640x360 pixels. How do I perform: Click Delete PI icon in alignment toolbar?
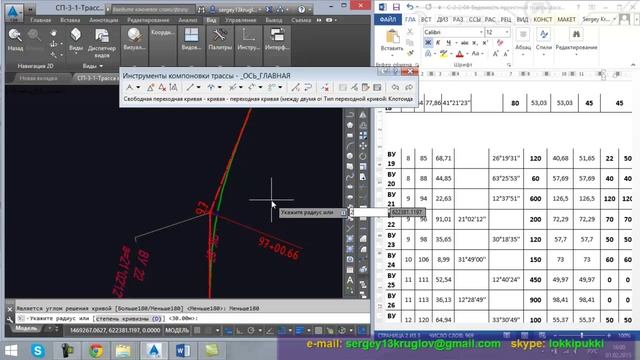pyautogui.click(x=162, y=87)
